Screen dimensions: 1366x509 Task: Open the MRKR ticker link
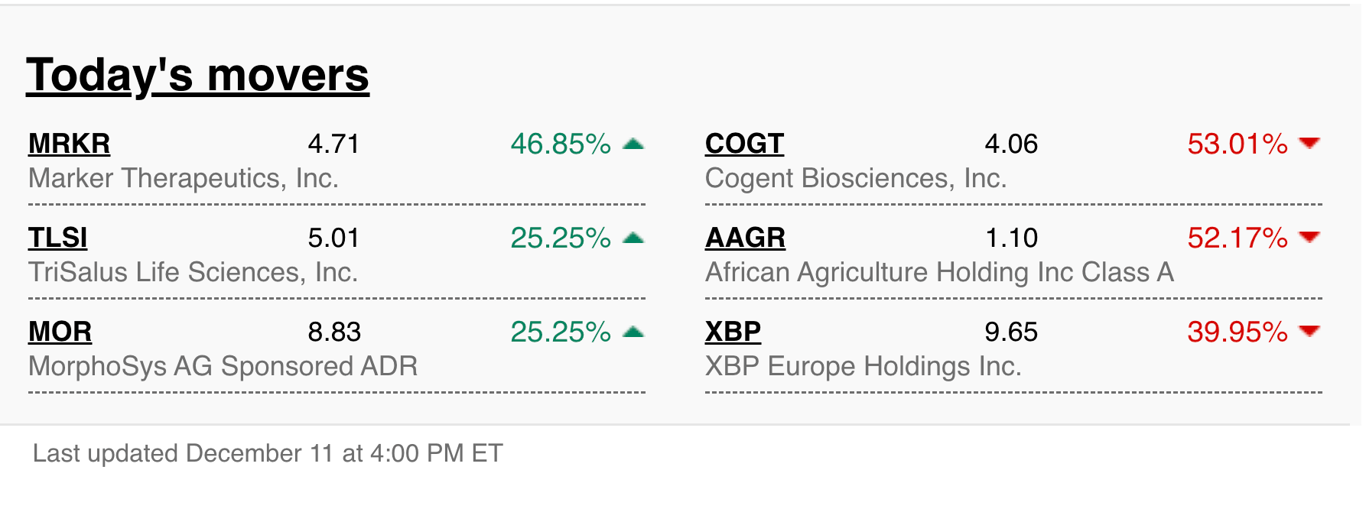[69, 144]
